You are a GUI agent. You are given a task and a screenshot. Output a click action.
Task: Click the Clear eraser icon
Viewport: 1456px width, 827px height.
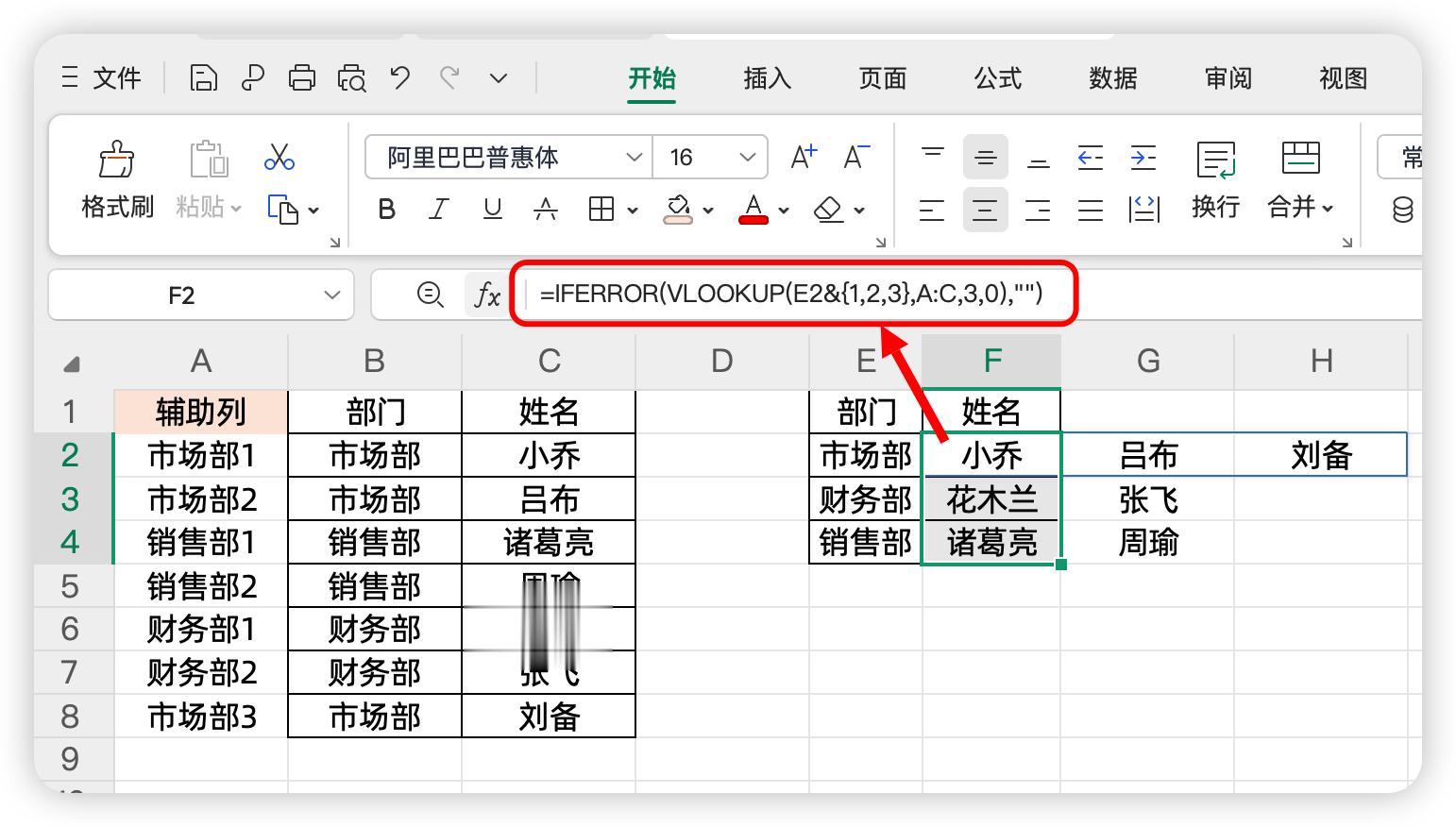point(828,209)
